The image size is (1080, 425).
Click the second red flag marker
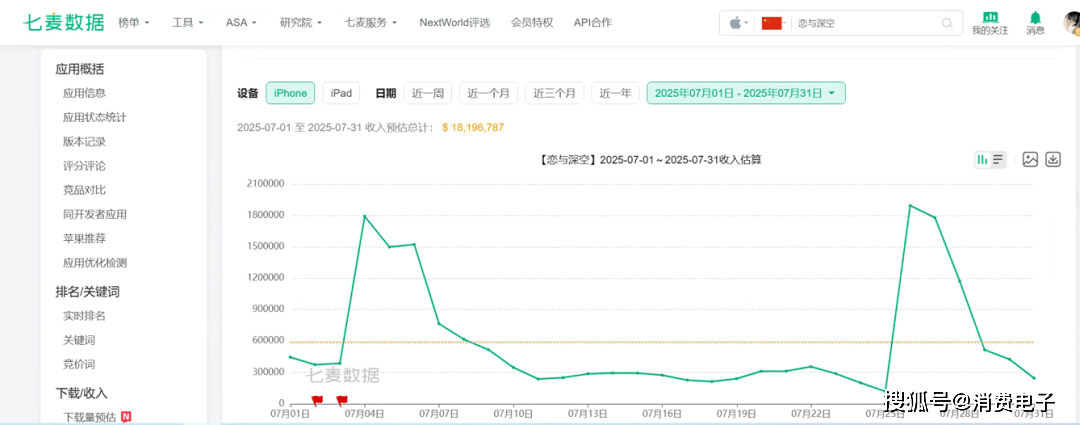click(x=342, y=401)
